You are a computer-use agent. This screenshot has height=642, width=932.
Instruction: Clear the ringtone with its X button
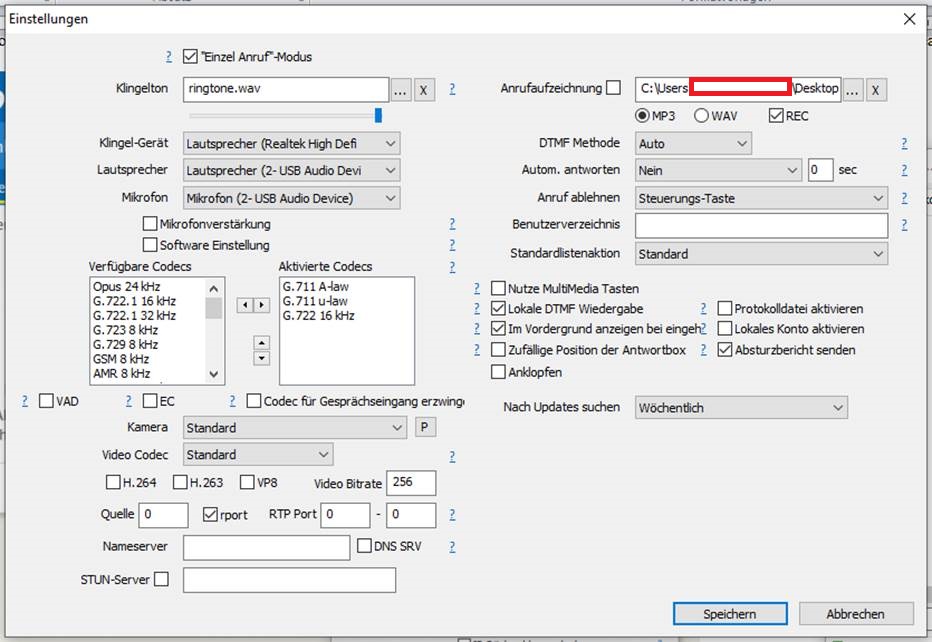pos(424,89)
